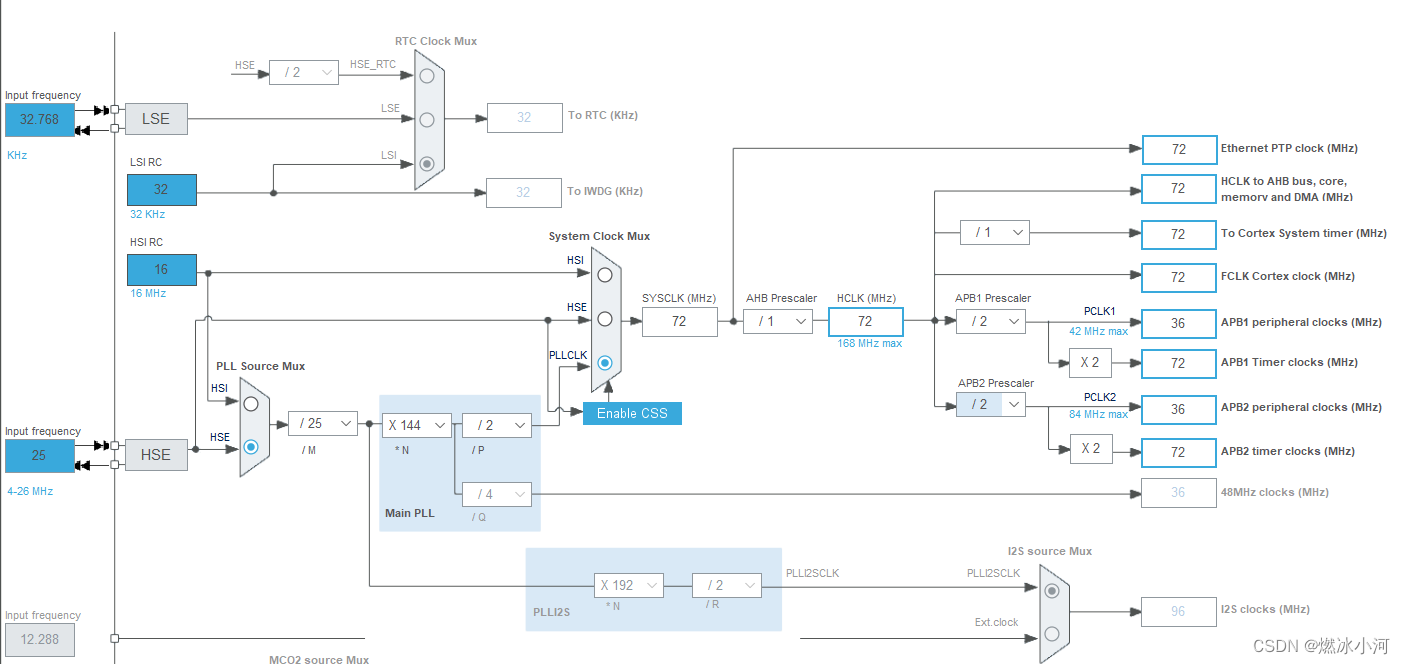This screenshot has width=1405, height=664.
Task: Open the Cortex System timer /1 dropdown
Action: pos(995,232)
